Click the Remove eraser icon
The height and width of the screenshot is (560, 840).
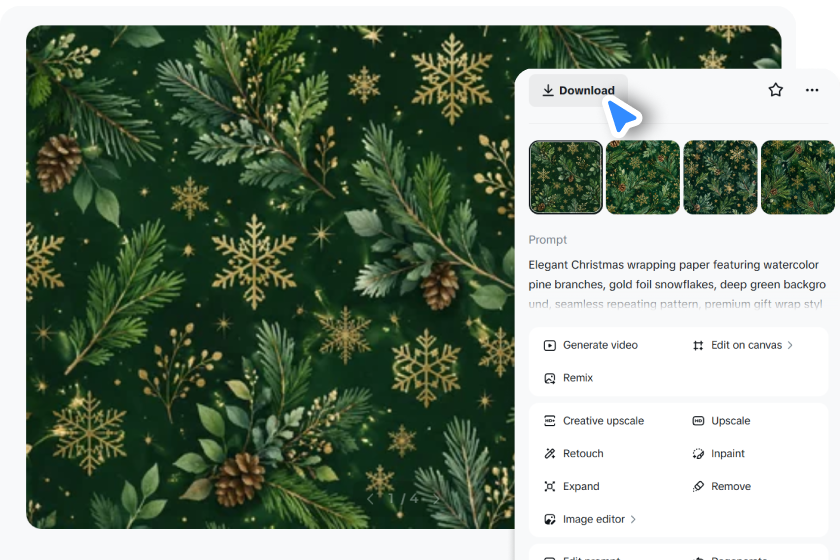tap(698, 486)
